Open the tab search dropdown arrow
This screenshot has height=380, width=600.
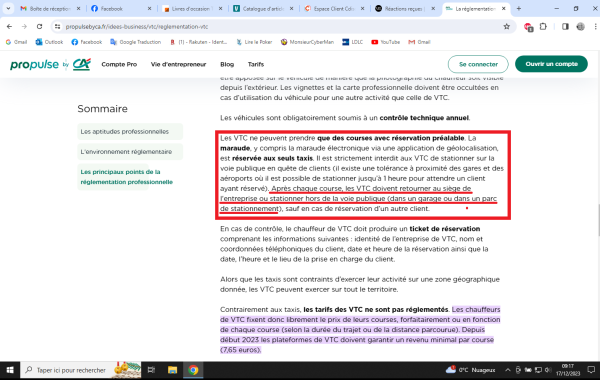[x=8, y=8]
